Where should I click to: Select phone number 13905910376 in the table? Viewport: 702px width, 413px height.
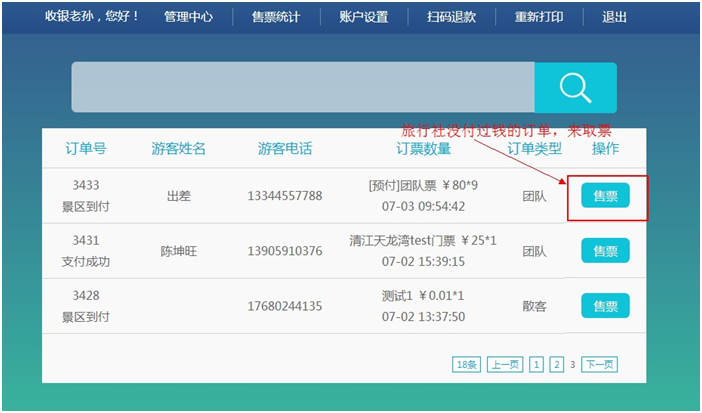click(284, 251)
